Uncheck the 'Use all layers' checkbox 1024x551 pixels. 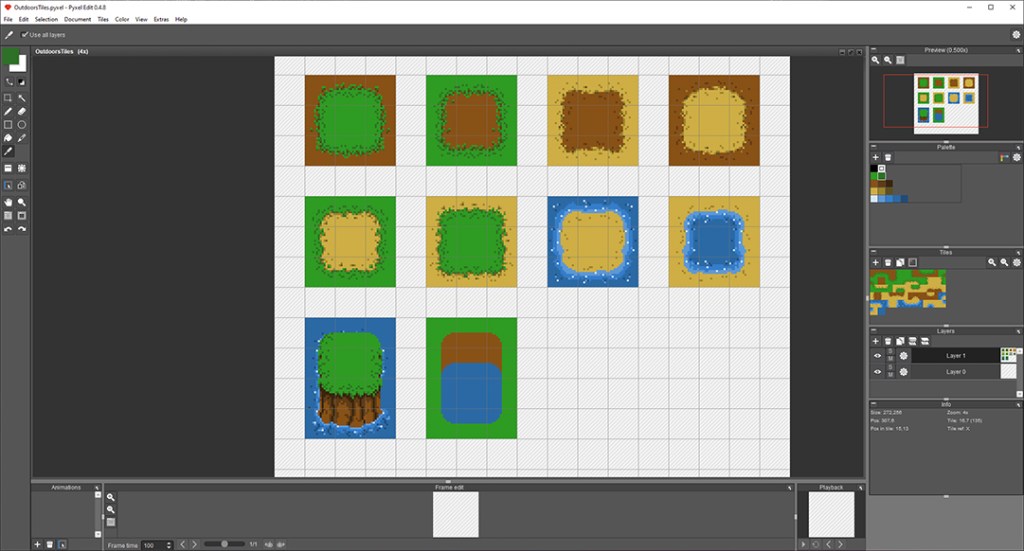click(x=25, y=35)
